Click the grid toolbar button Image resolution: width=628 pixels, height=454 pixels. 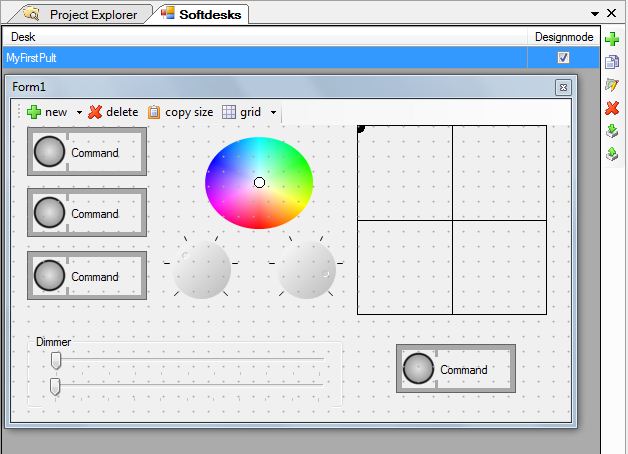pos(242,112)
